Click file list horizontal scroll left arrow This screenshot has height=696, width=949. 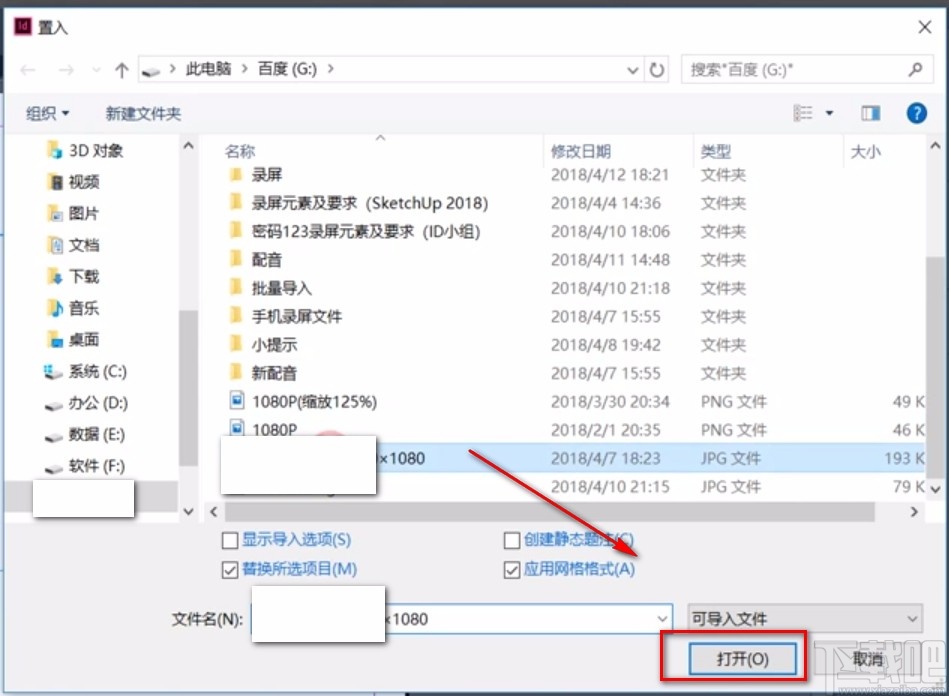(214, 512)
